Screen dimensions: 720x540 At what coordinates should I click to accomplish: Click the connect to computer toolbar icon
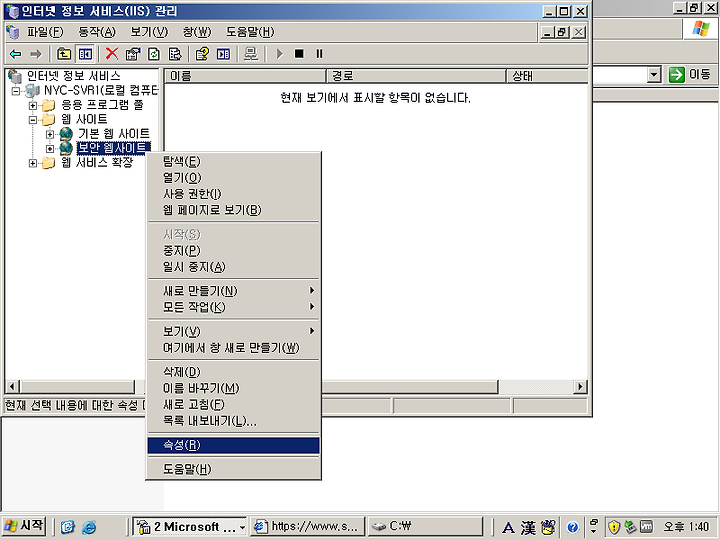251,54
